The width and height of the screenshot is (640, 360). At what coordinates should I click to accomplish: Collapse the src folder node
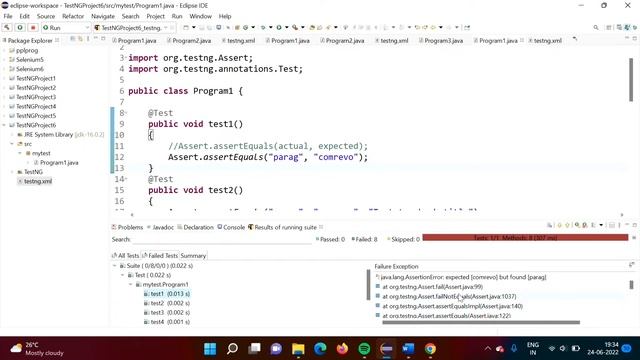(x=12, y=144)
